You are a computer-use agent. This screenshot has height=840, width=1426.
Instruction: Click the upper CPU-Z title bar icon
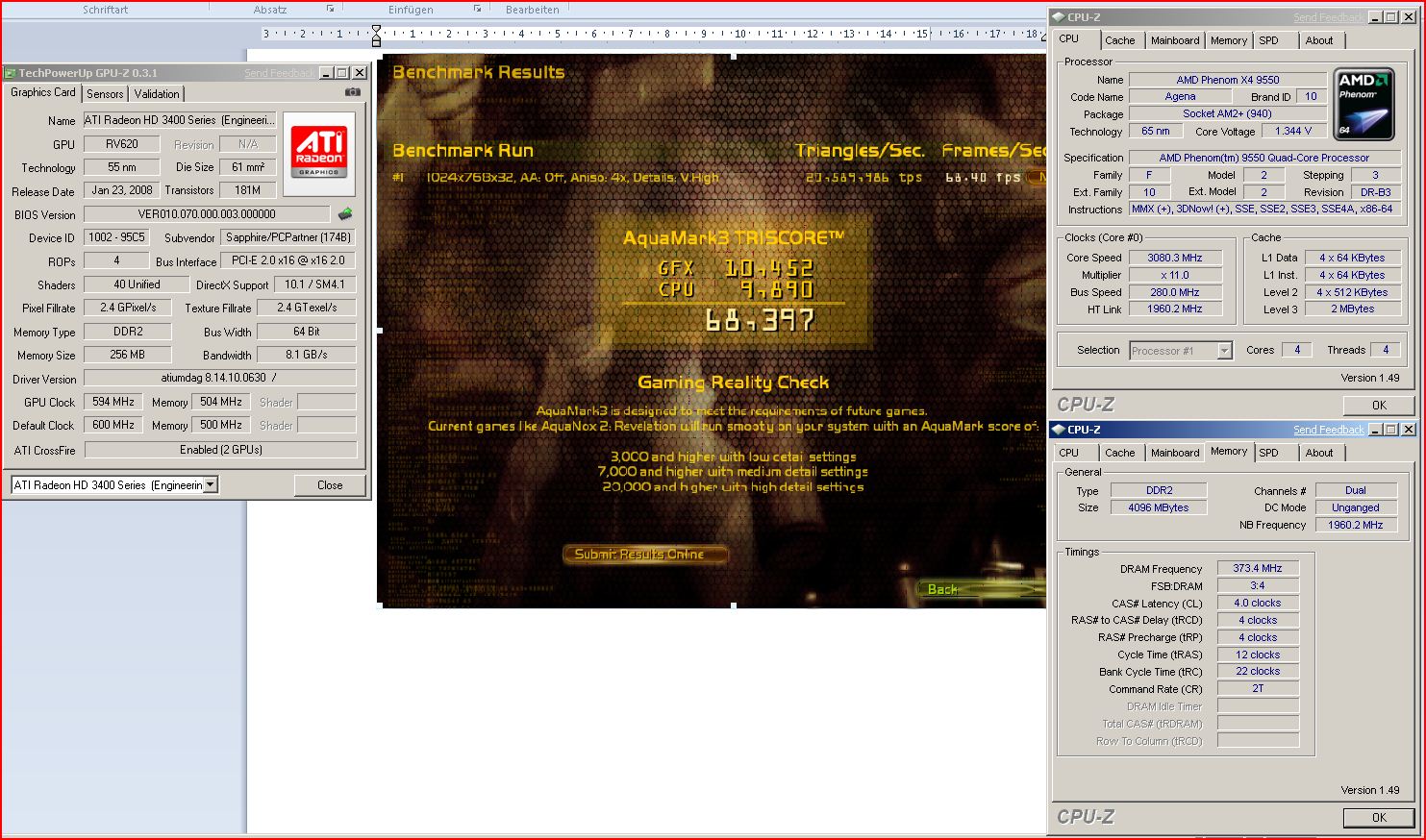click(x=1059, y=17)
